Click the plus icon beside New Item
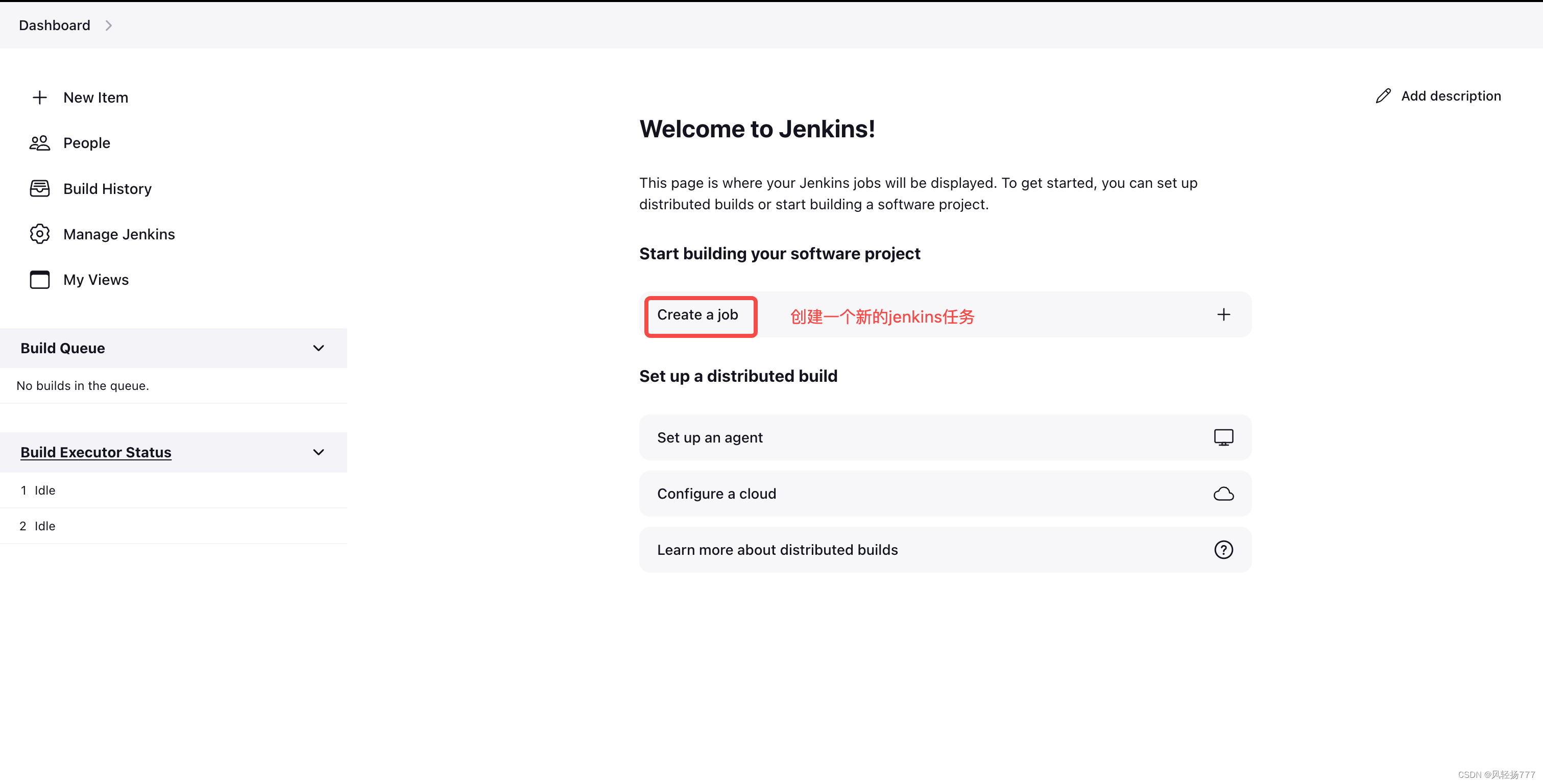Image resolution: width=1543 pixels, height=784 pixels. (39, 97)
